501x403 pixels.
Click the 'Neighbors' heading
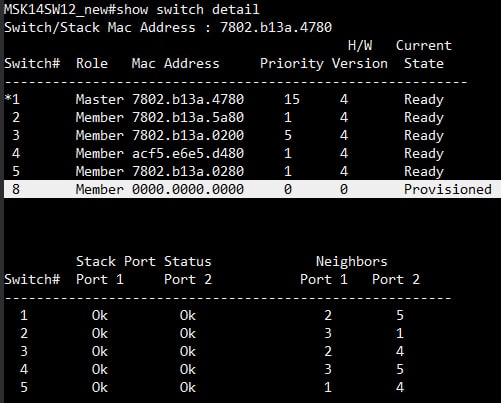(352, 261)
